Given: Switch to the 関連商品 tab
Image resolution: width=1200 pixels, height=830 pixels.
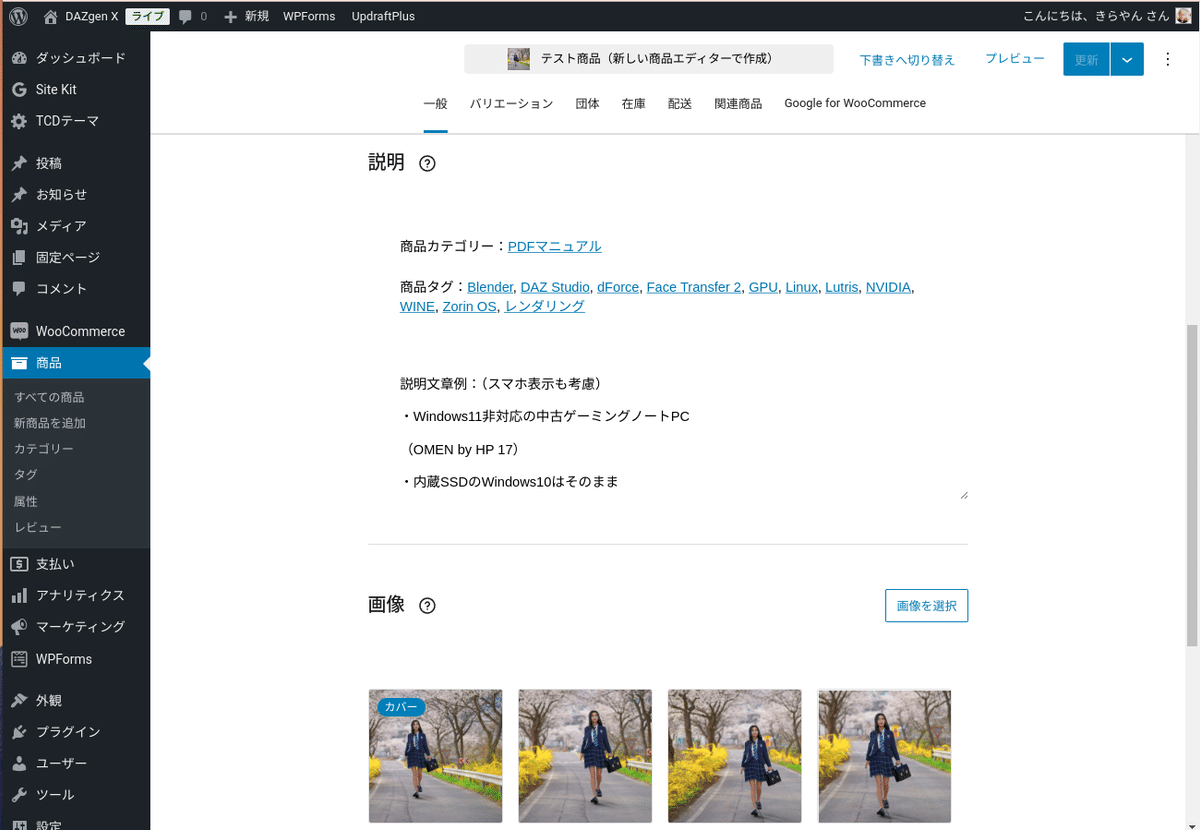Looking at the screenshot, I should [738, 103].
